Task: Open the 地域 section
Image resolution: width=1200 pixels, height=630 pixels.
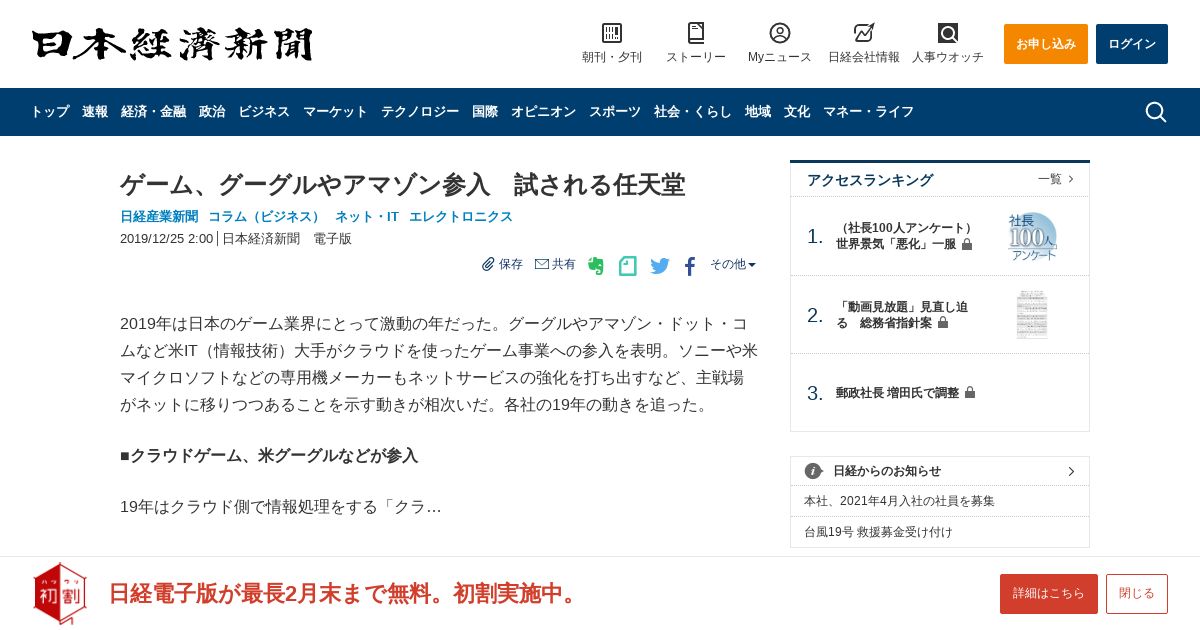Action: point(758,112)
